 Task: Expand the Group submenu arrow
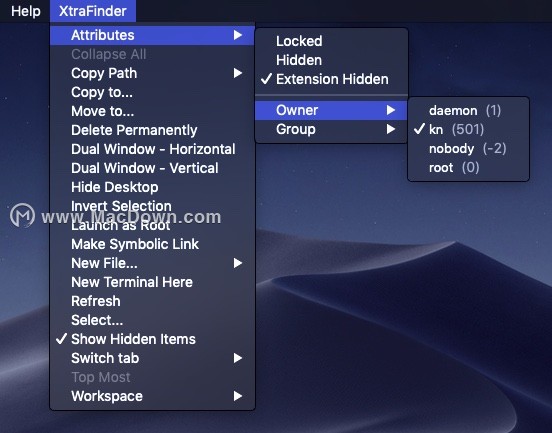point(391,129)
